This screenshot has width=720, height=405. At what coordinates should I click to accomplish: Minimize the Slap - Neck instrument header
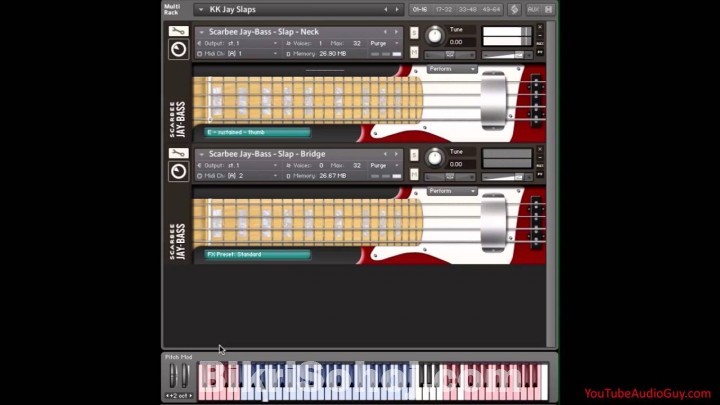point(540,36)
